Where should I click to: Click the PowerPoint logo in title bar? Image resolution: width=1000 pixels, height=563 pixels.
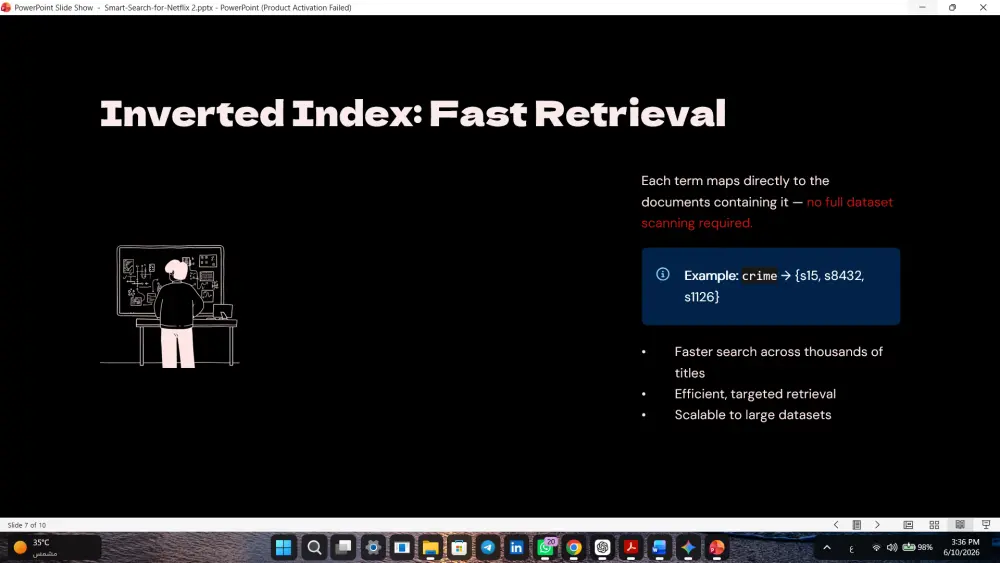[6, 8]
